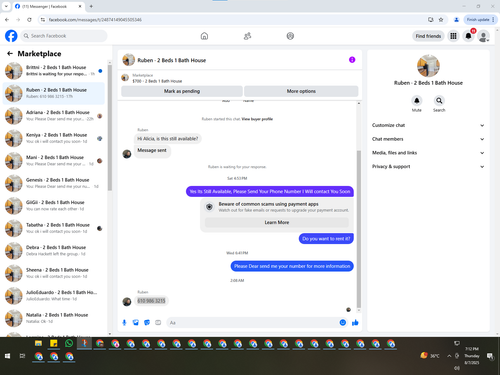The width and height of the screenshot is (500, 375).
Task: Bookmark this page star icon
Action: coord(441,20)
